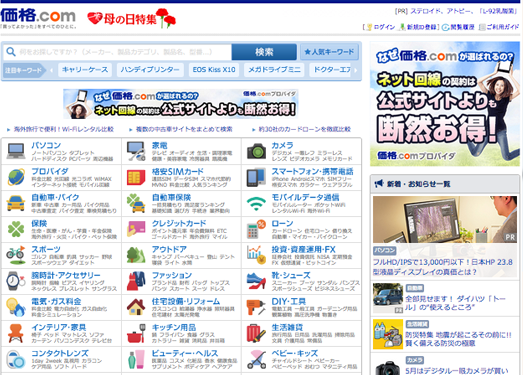Click the trees icon for アウトドア
Image resolution: width=523 pixels, height=375 pixels.
coord(136,255)
